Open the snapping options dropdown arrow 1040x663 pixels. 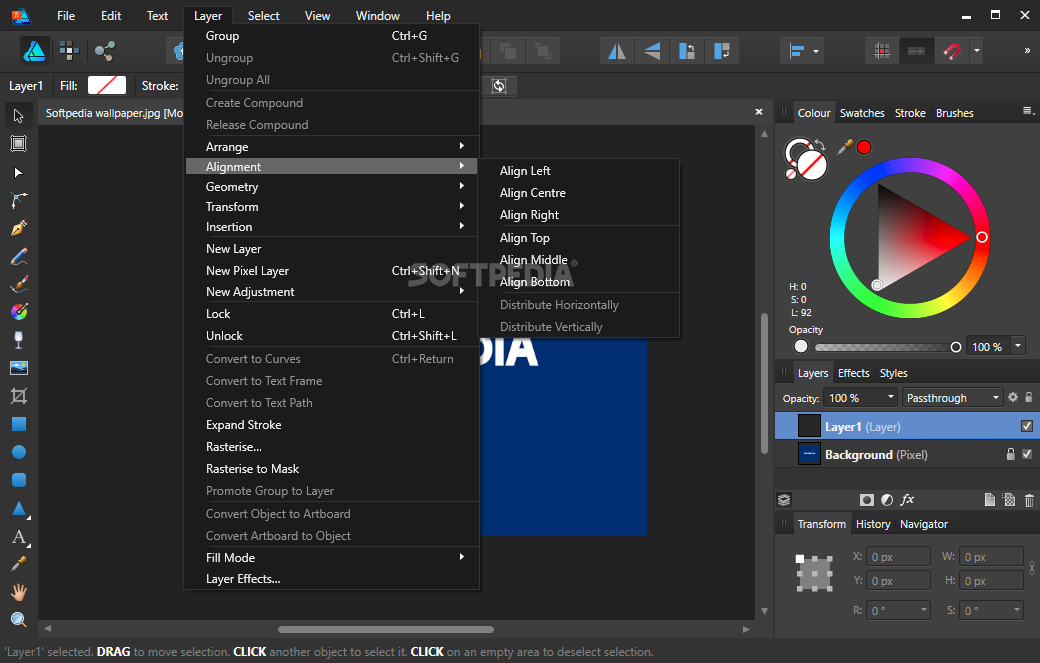coord(976,51)
